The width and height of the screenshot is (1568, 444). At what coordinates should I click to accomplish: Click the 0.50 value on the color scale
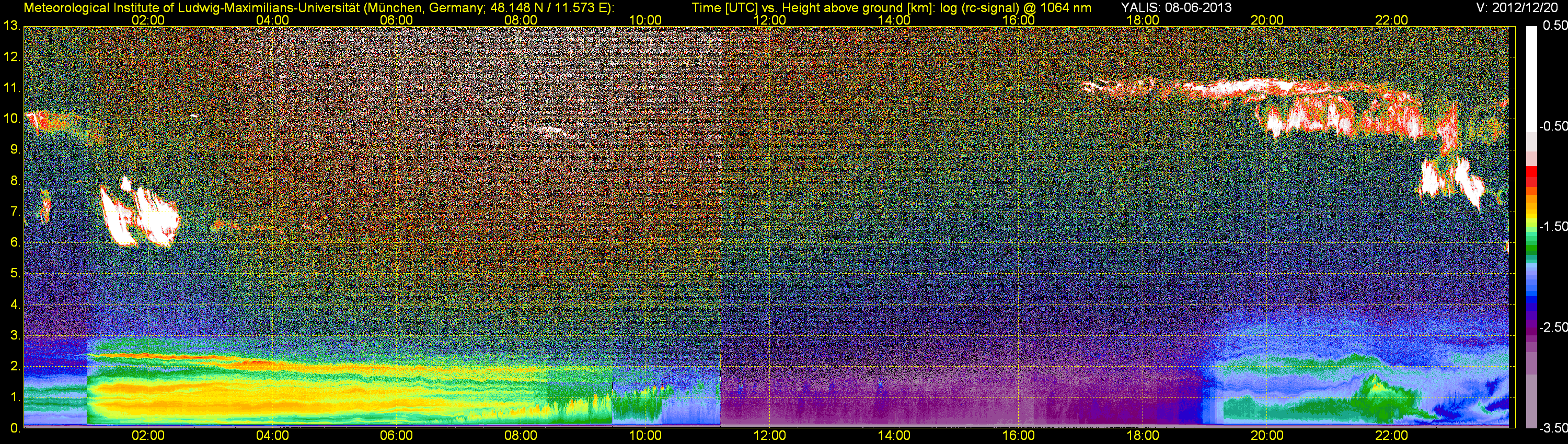click(x=1555, y=26)
